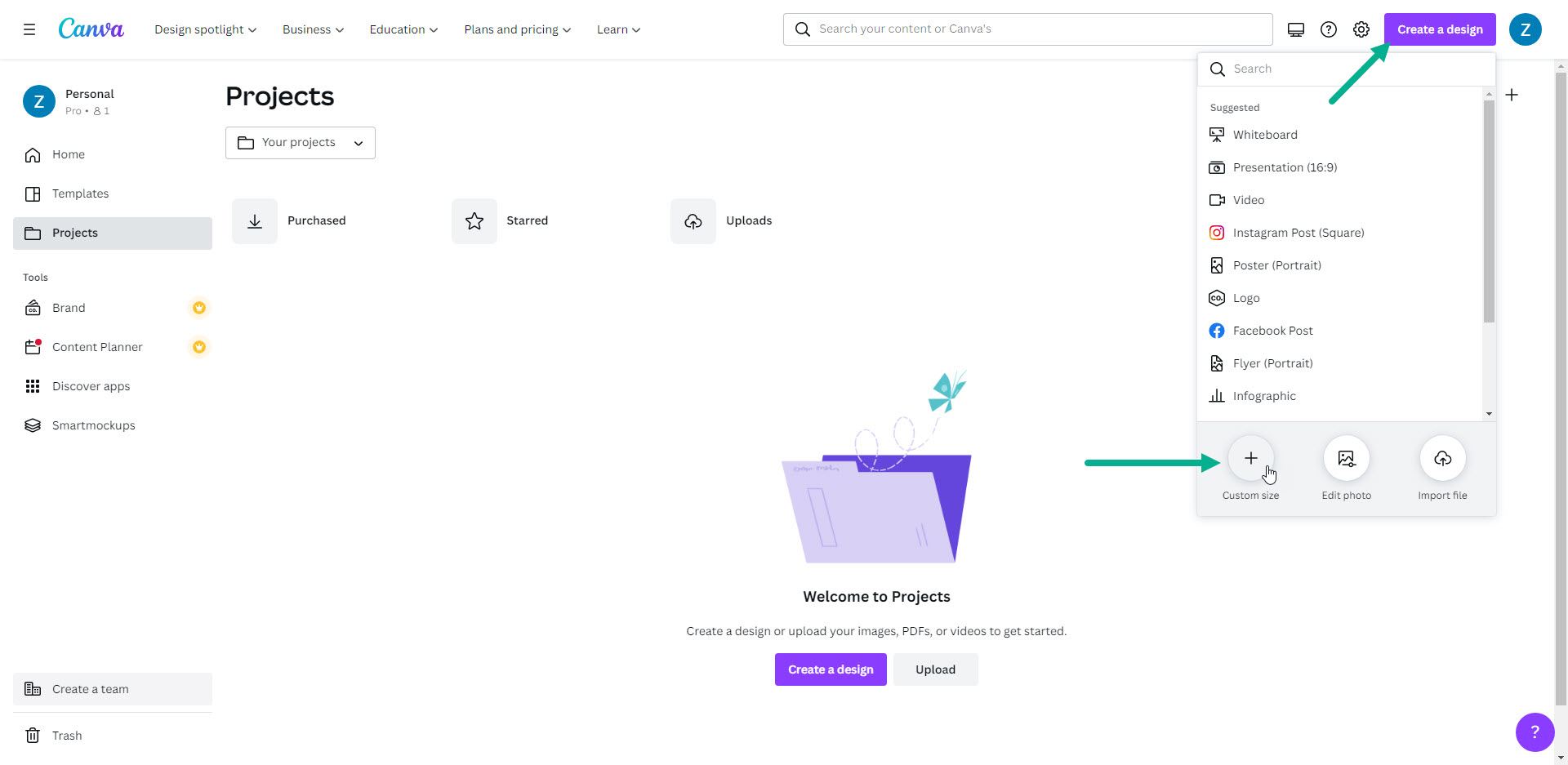Open the Design spotlight menu
1568x765 pixels.
(x=204, y=29)
